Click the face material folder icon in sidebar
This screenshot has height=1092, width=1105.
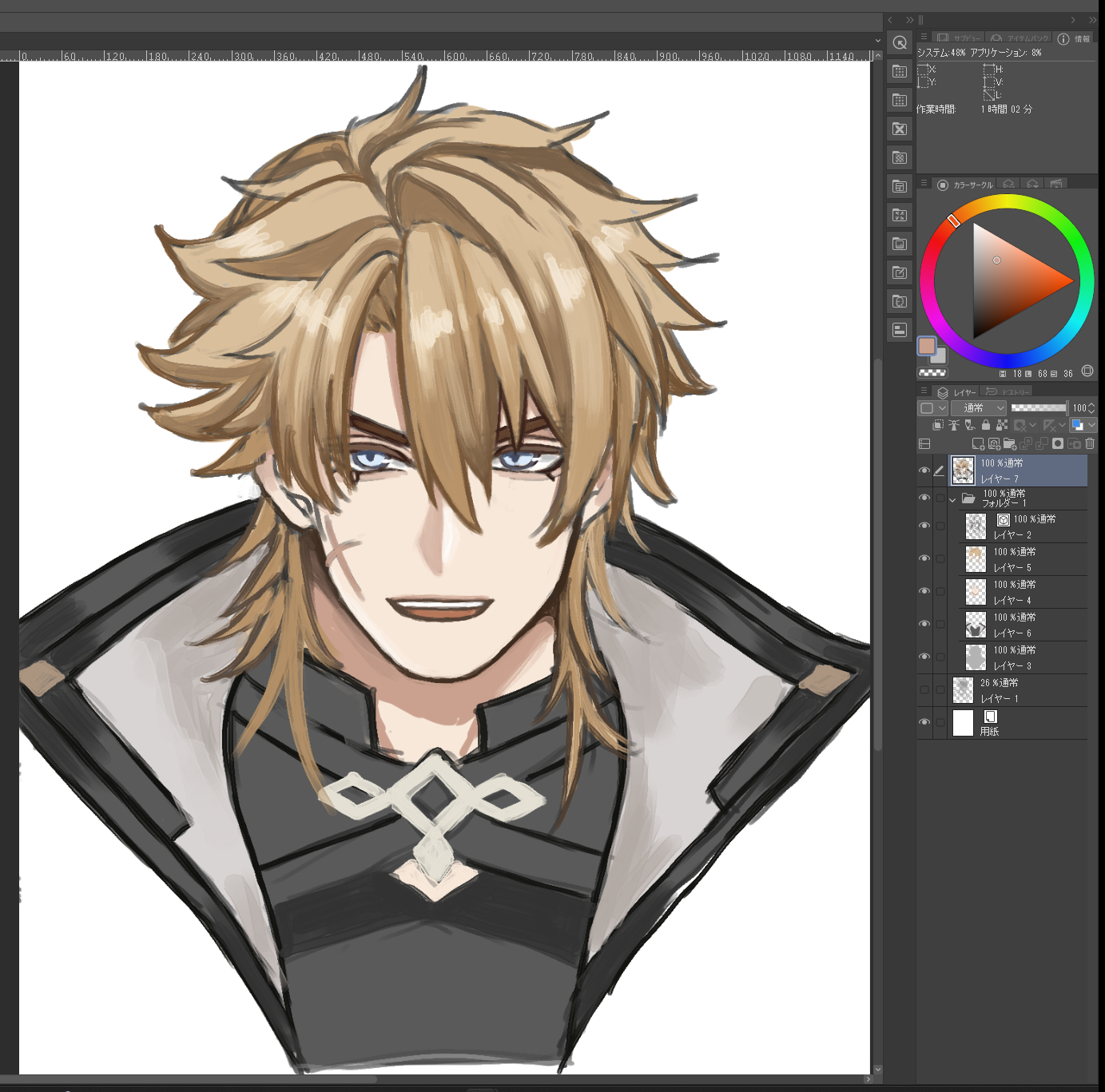tap(900, 301)
